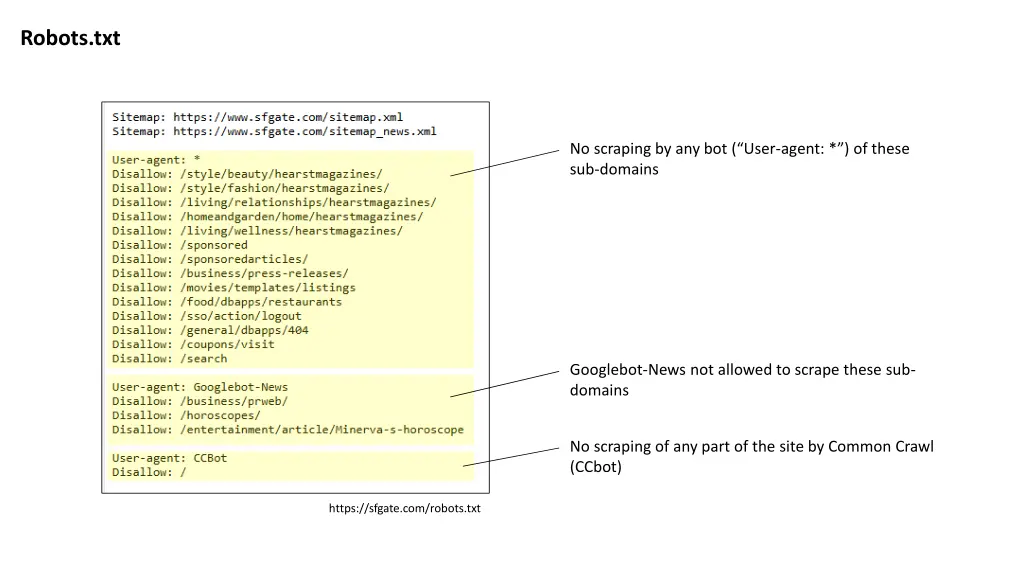The image size is (1024, 576).
Task: Click Disallow /business/prweb/ line
Action: [x=200, y=402]
